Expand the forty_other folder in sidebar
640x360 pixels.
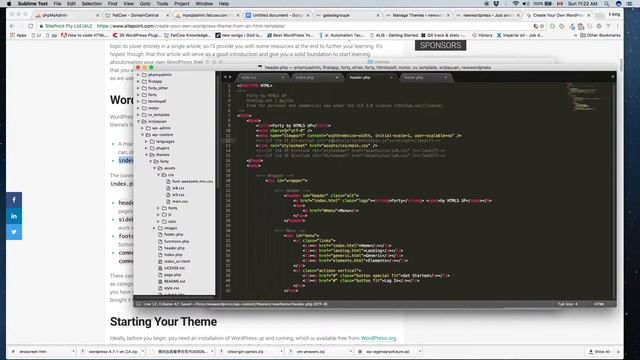coord(138,88)
